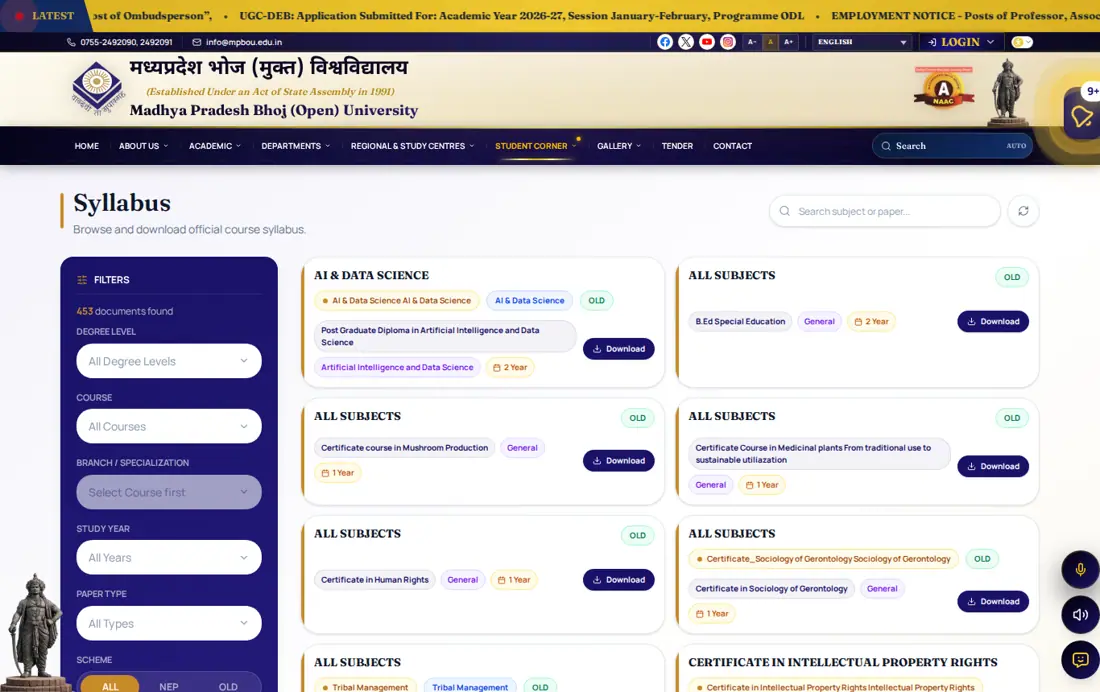1100x692 pixels.
Task: Download the Sociology of Gerontology syllabus
Action: [x=993, y=601]
